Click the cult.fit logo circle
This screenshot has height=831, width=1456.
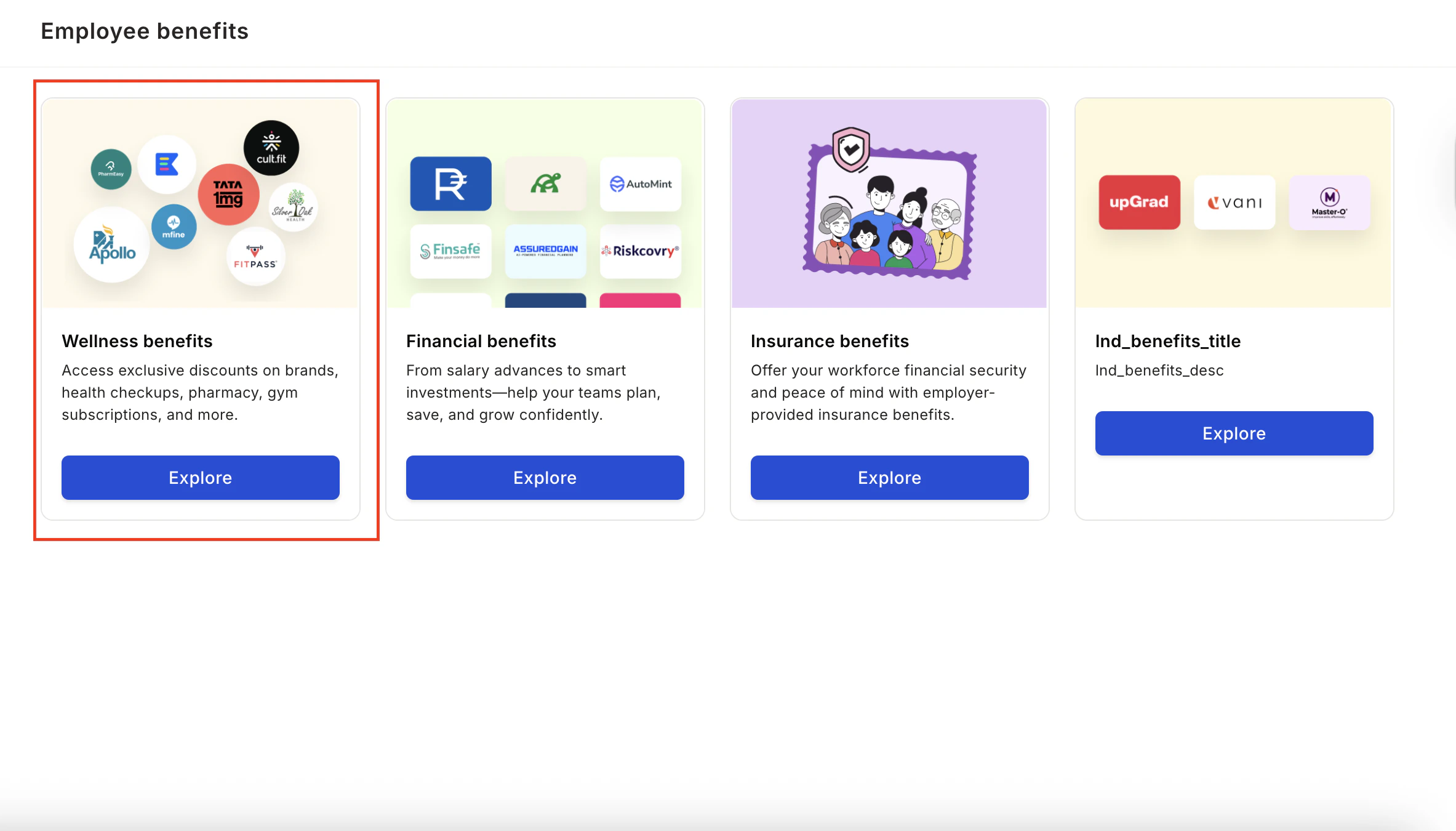[x=271, y=148]
